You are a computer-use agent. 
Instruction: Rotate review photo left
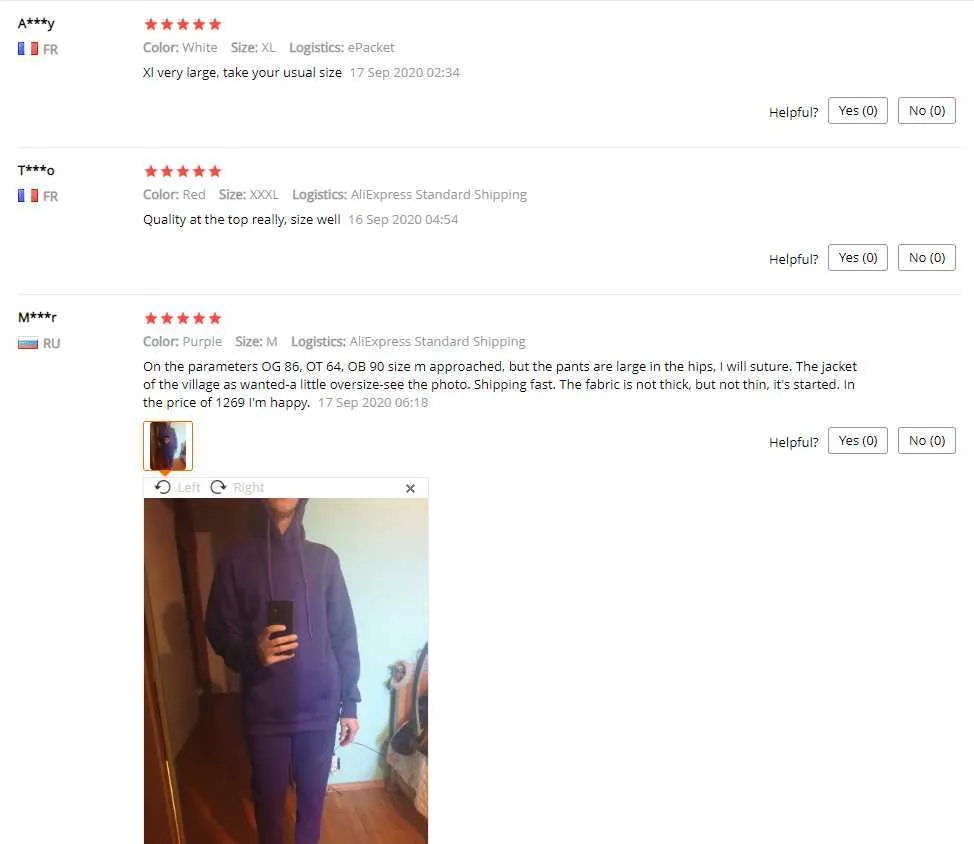tap(177, 488)
